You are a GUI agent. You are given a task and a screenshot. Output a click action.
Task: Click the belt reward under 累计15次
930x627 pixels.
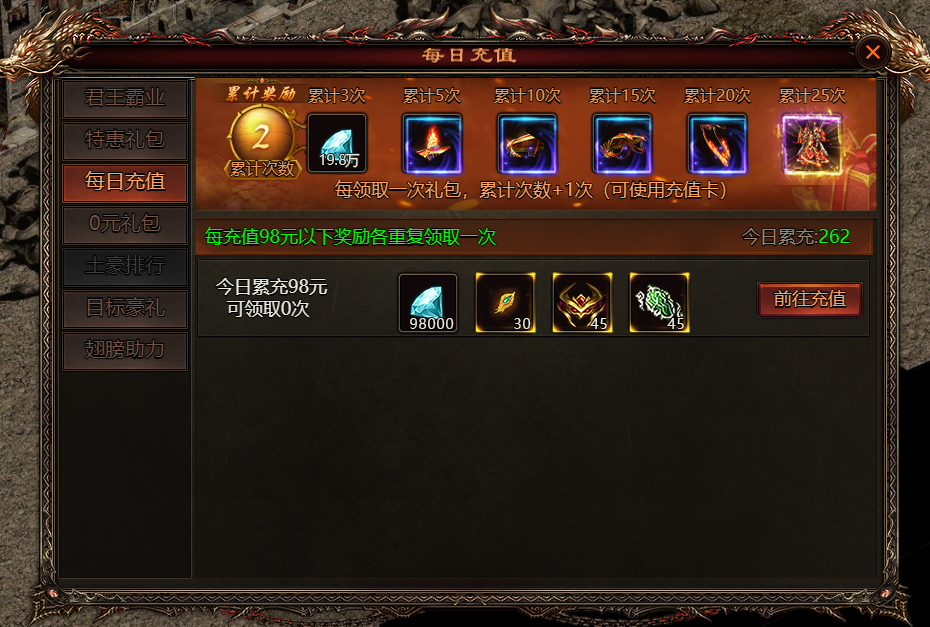point(622,143)
